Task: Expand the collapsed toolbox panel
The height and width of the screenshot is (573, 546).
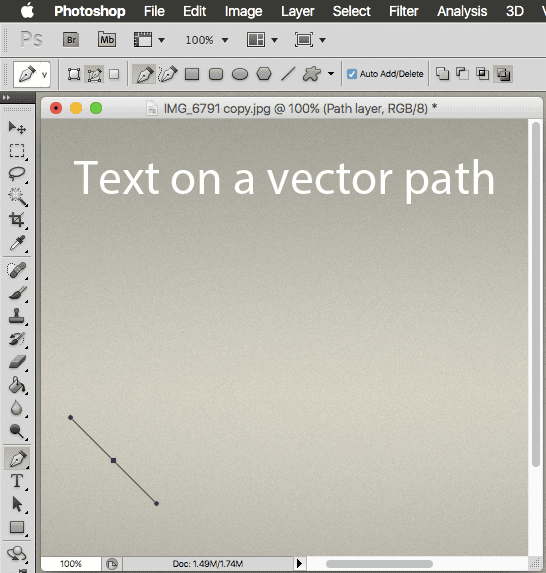Action: [x=6, y=98]
